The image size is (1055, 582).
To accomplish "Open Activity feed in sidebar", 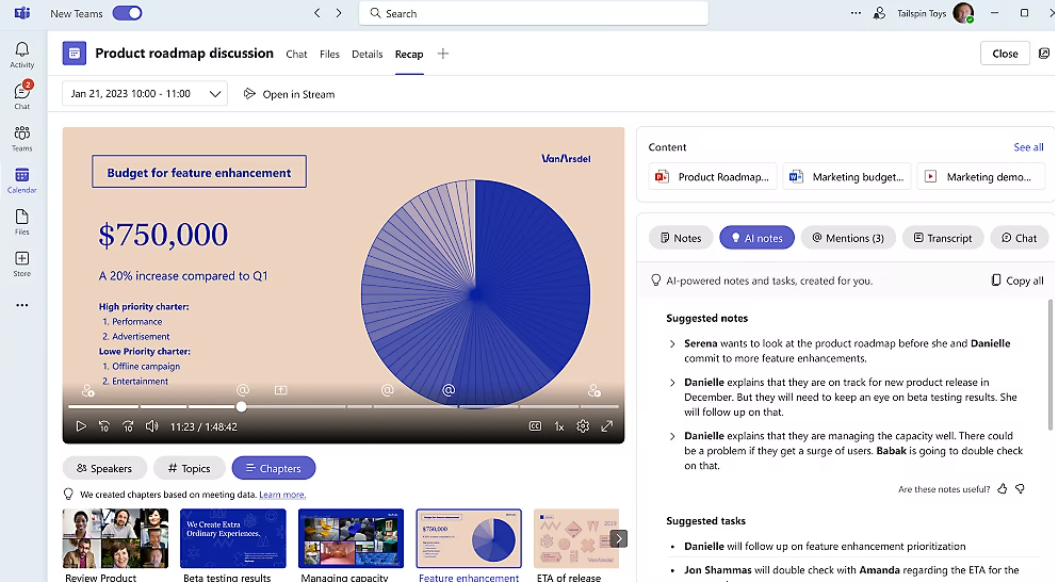I will tap(21, 54).
